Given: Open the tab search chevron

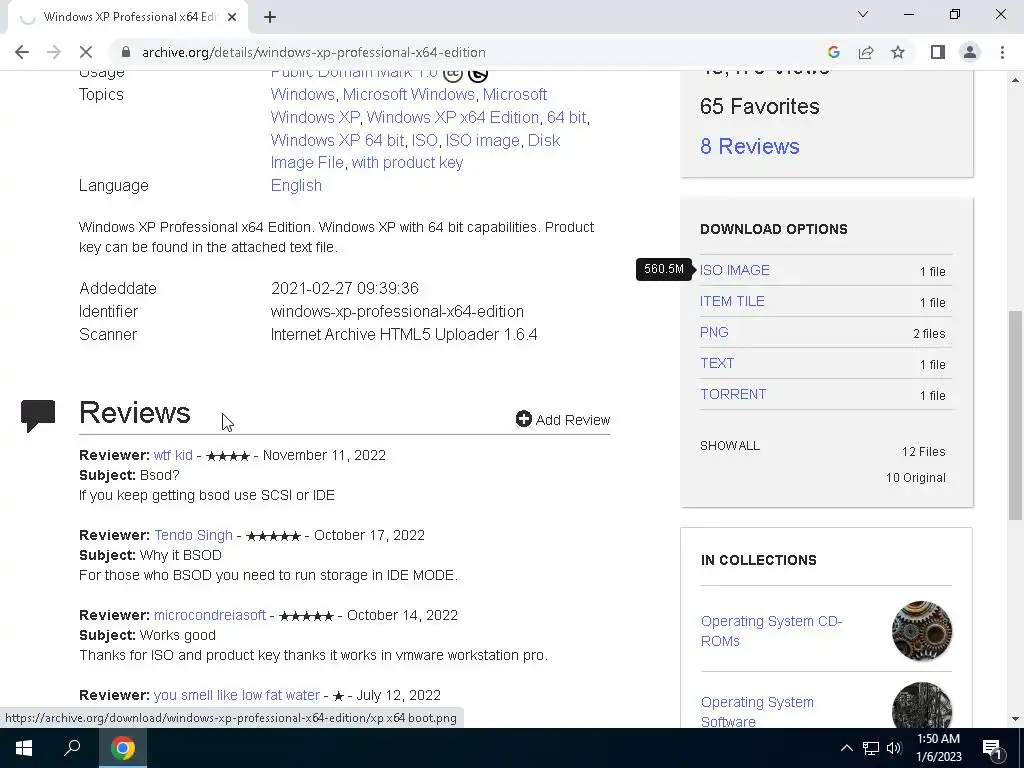Looking at the screenshot, I should click(x=863, y=14).
